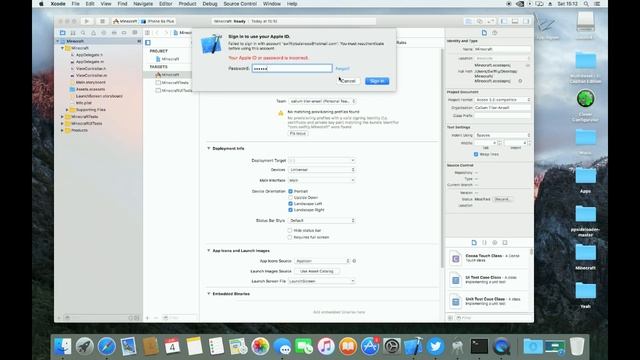Open the report navigator icon
640x360 pixels.
(x=134, y=33)
